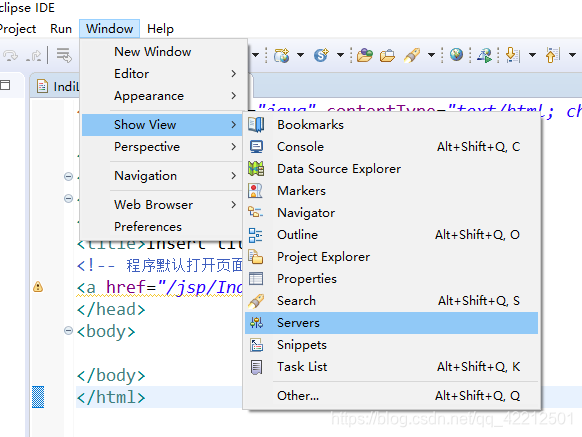
Task: Click the Launch Web Services Explorer icon
Action: click(x=484, y=55)
